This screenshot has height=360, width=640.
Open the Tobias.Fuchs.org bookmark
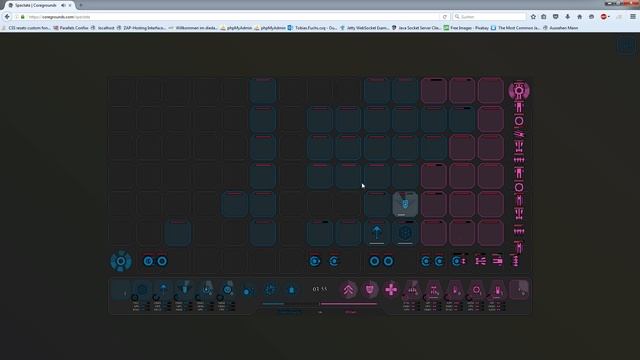point(312,28)
